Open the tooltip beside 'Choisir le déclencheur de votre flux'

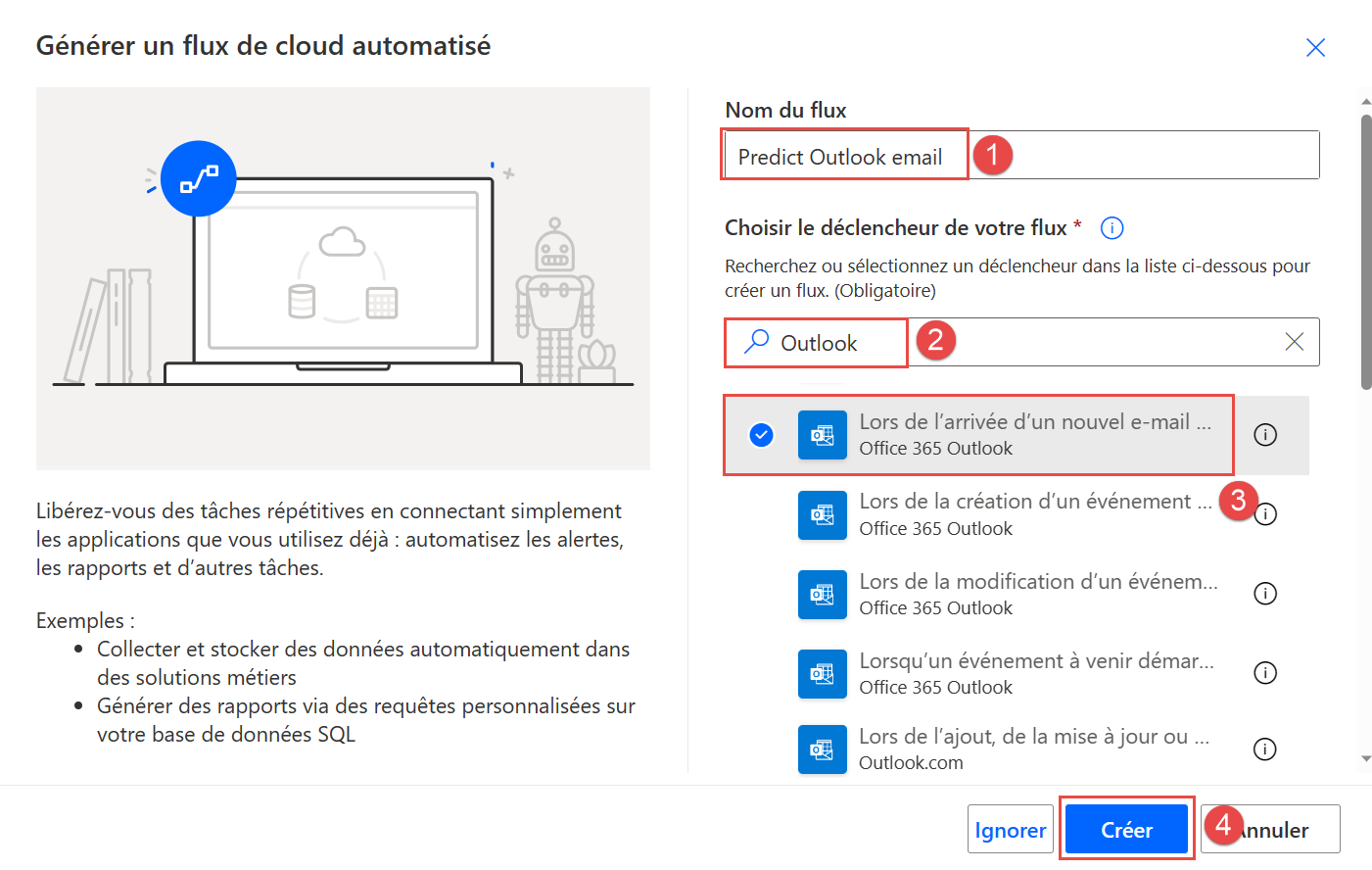pyautogui.click(x=1112, y=227)
